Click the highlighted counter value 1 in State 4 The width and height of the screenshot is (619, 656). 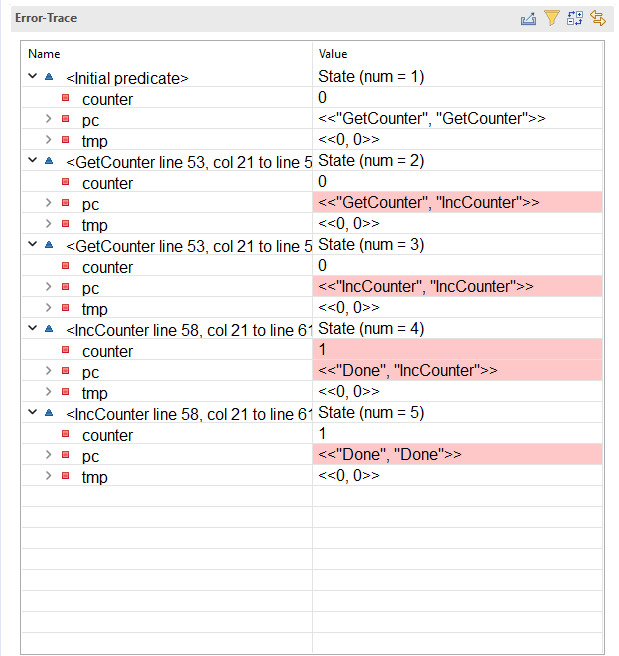click(322, 349)
